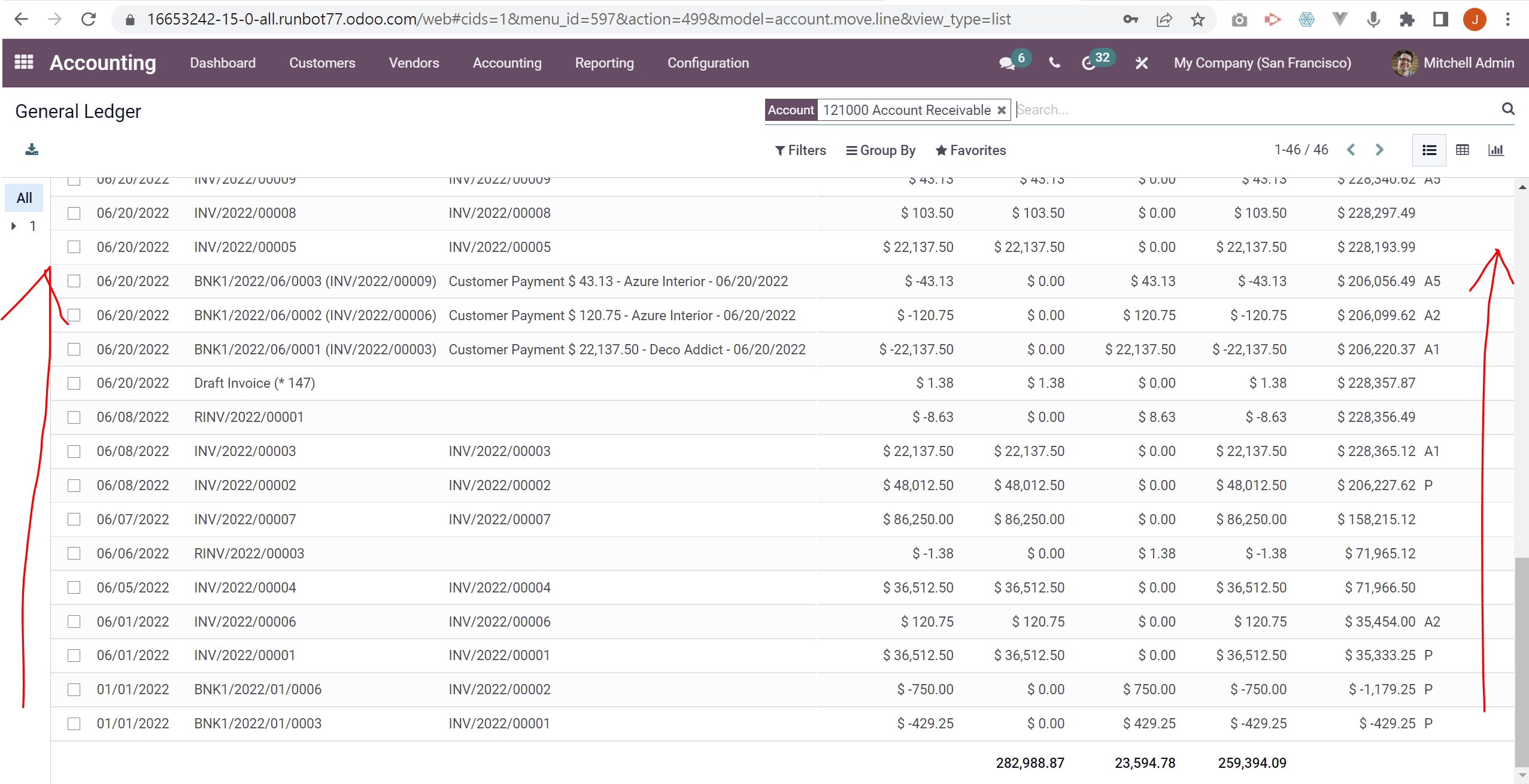This screenshot has height=784, width=1529.
Task: Check the Draft Invoice (* 147) row
Action: [x=74, y=383]
